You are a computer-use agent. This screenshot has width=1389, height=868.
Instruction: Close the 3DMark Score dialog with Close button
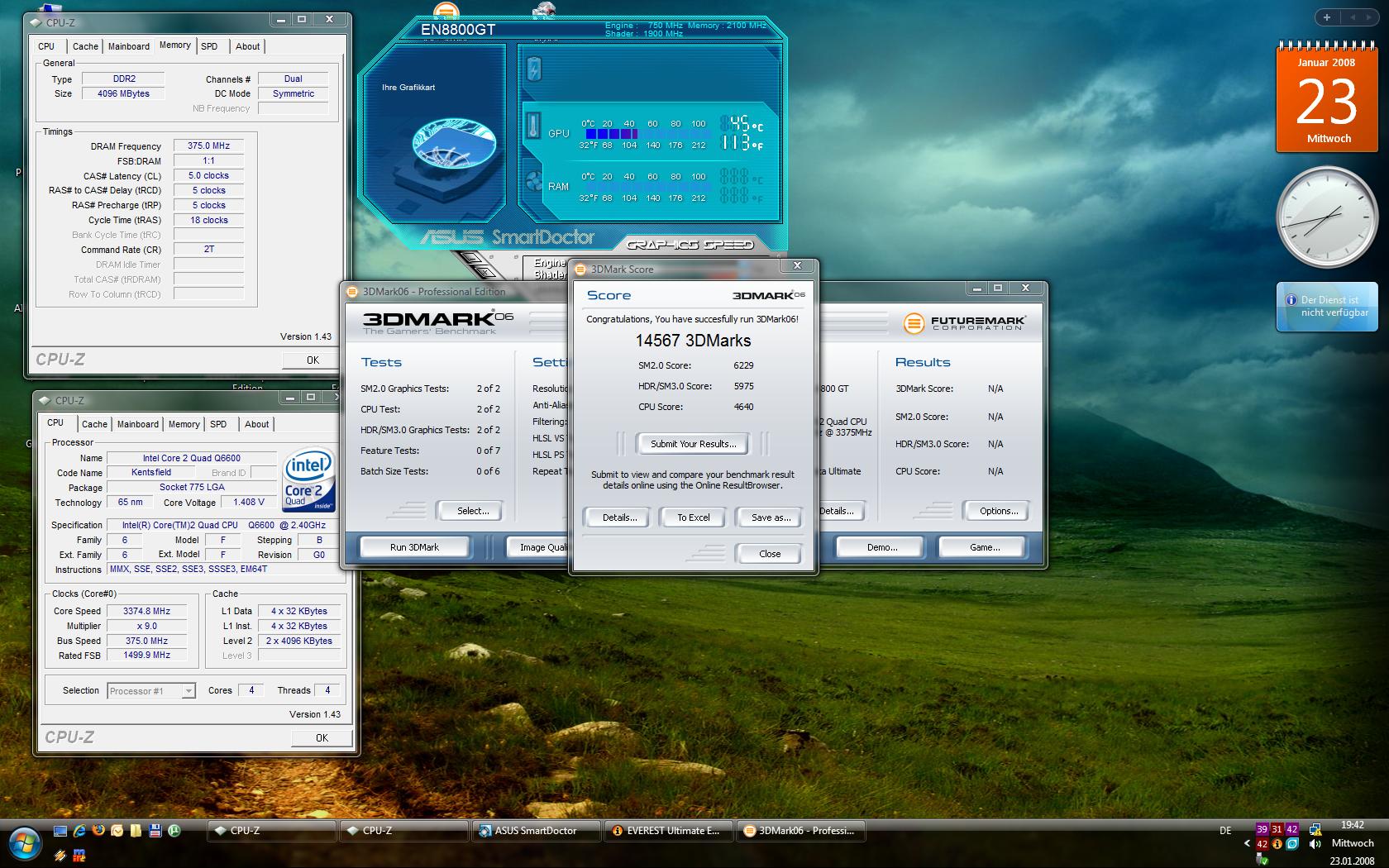click(x=770, y=554)
